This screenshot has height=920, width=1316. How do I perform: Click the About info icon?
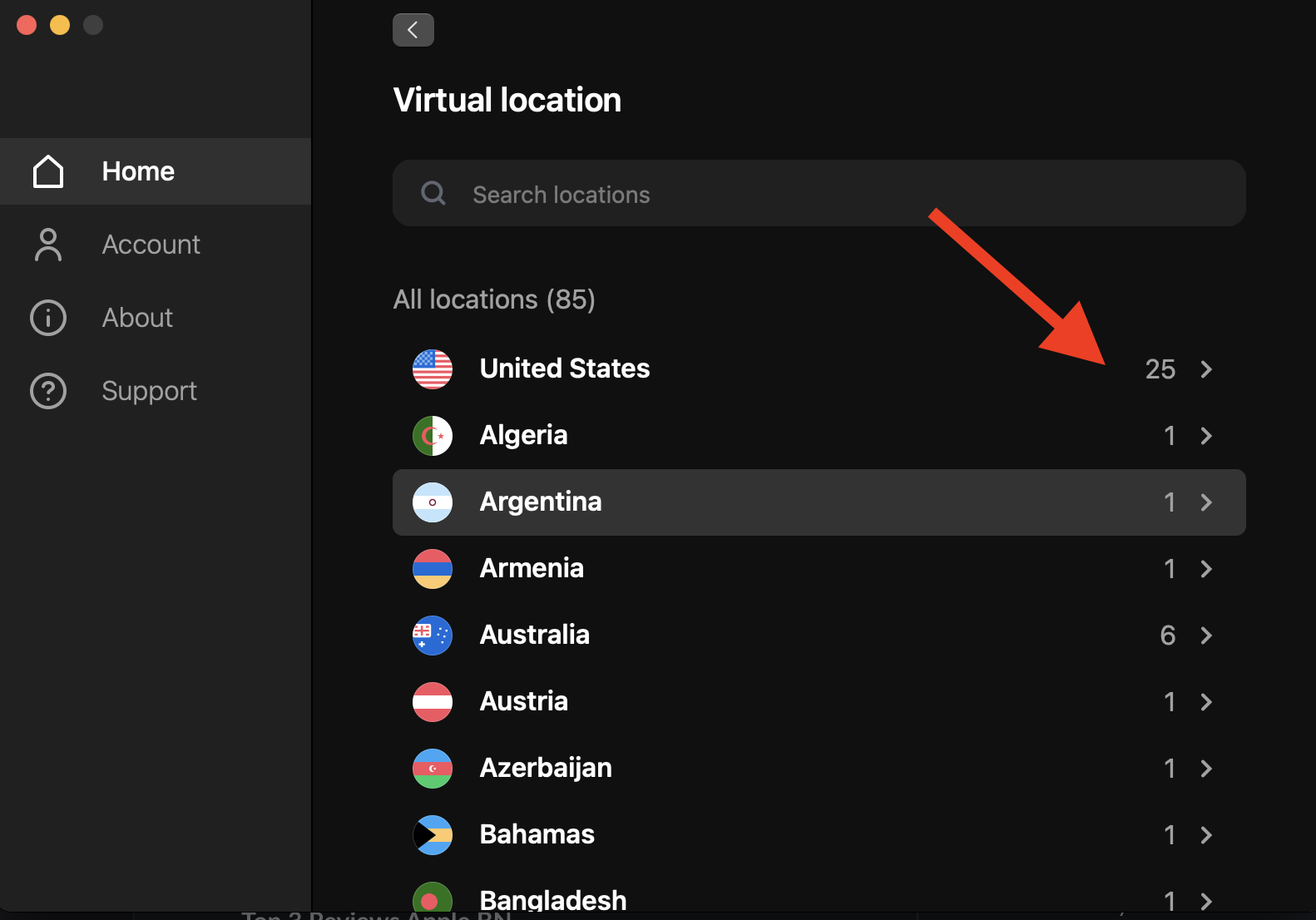tap(48, 318)
